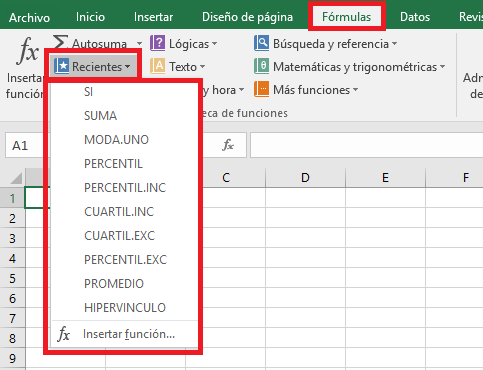Select row 3 header

(x=12, y=238)
